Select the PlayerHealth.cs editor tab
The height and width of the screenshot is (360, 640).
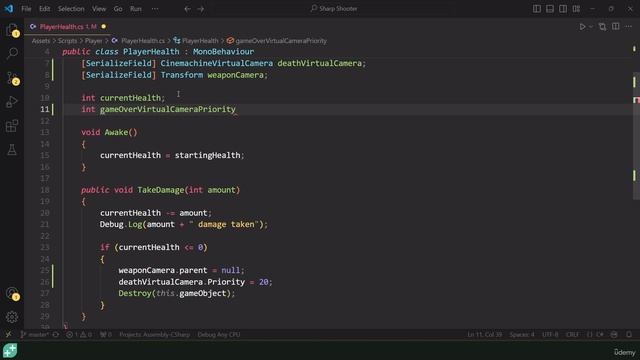(x=67, y=27)
